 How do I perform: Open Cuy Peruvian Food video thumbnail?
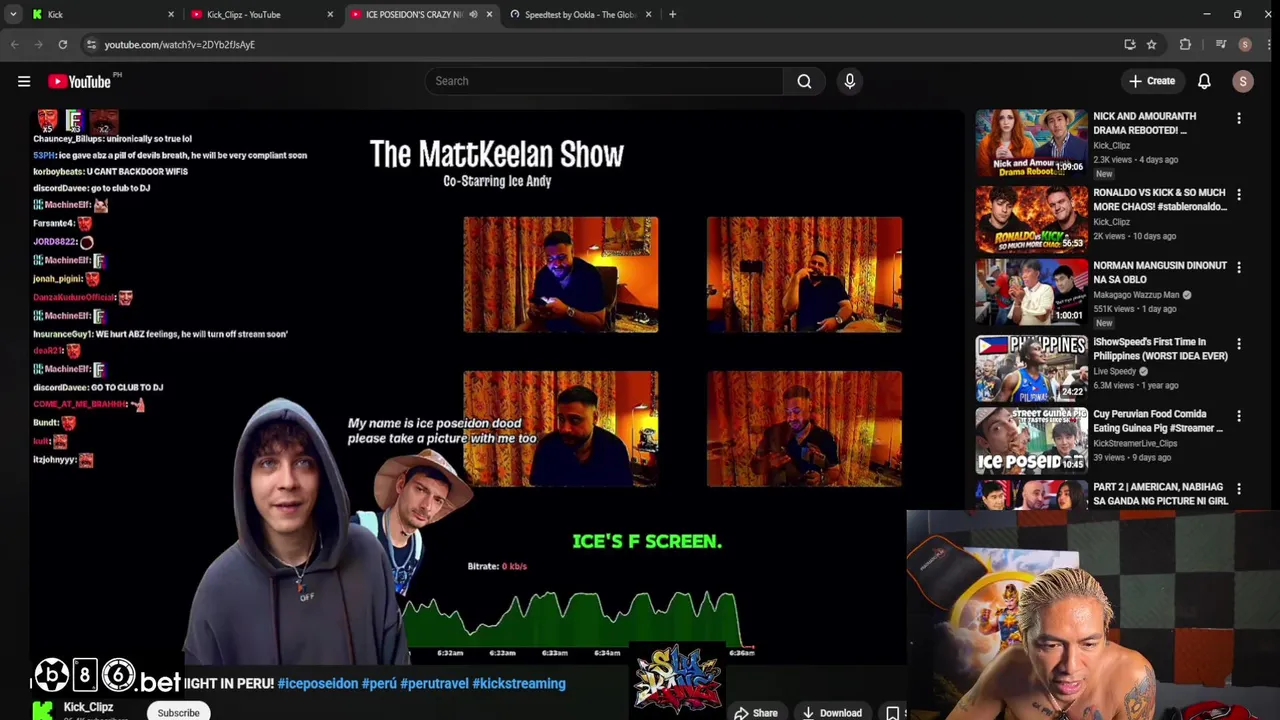click(1031, 440)
